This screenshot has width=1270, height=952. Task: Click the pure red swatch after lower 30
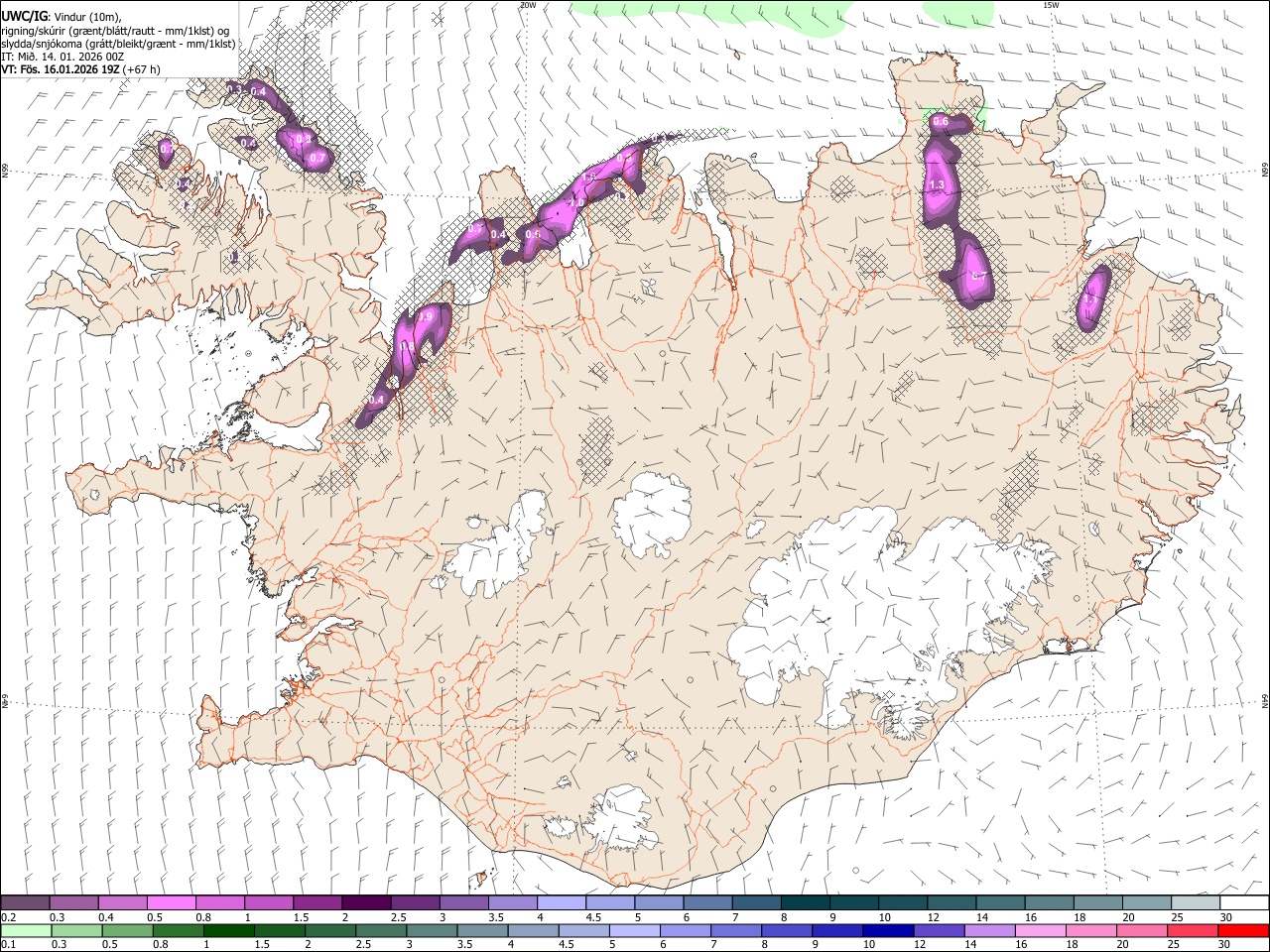point(1244,930)
